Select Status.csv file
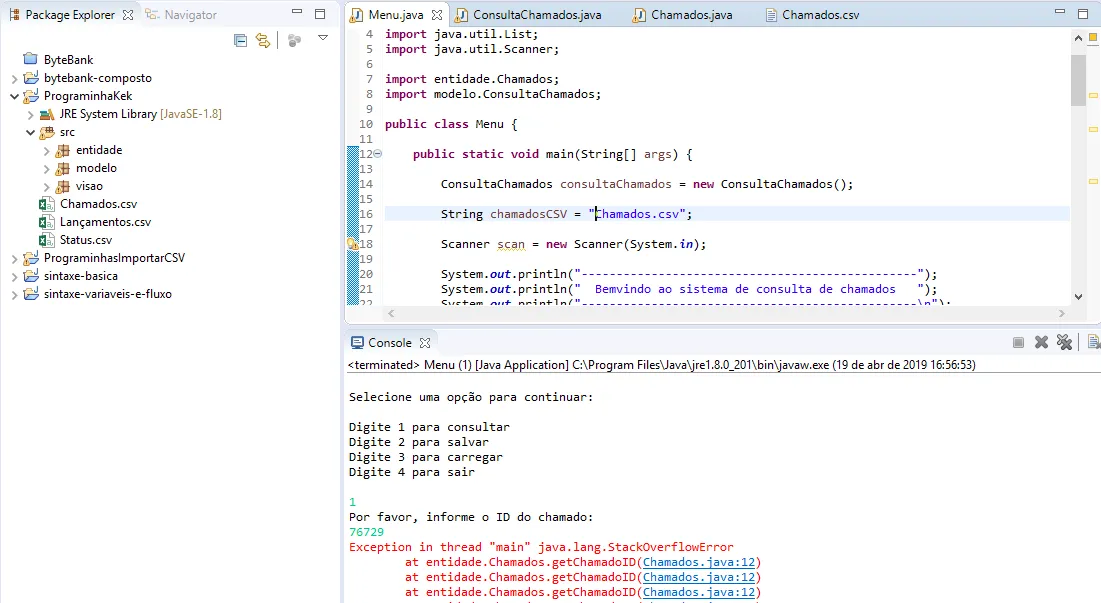 (x=86, y=240)
